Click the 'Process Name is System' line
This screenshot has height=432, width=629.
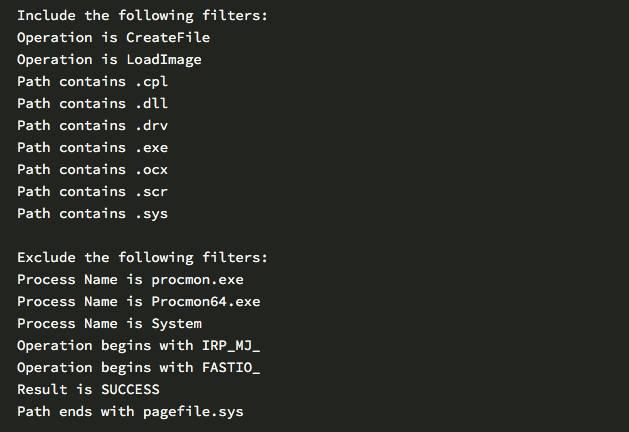pos(109,324)
